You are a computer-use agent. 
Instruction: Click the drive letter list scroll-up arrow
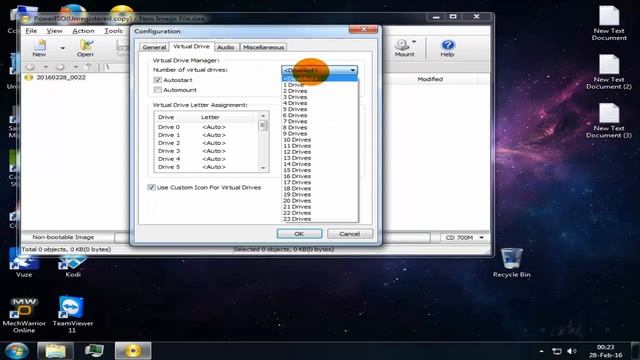pyautogui.click(x=263, y=116)
